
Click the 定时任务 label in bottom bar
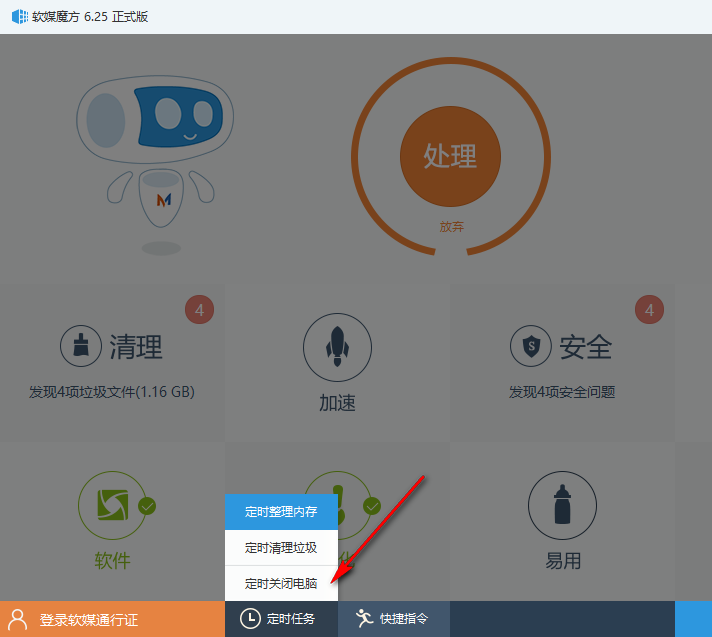pos(291,619)
